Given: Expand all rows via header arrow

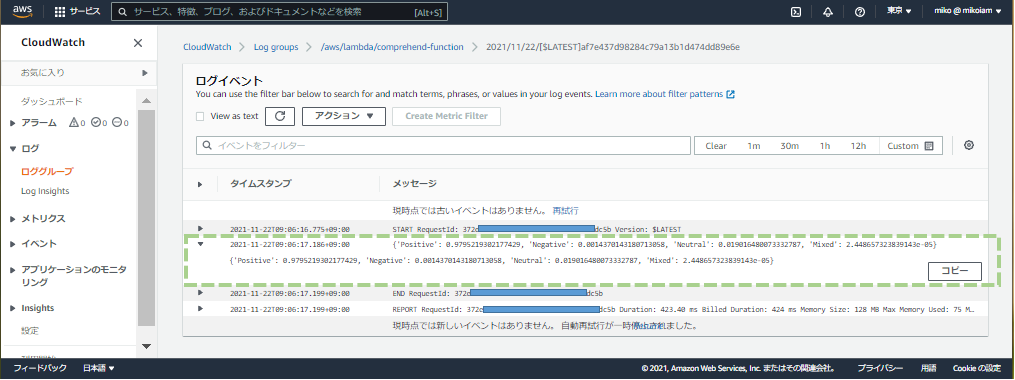Looking at the screenshot, I should pos(200,184).
